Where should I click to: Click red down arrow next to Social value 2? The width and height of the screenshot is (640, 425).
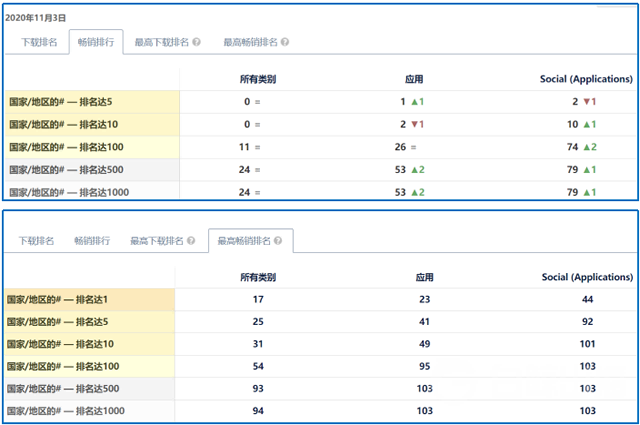(590, 102)
